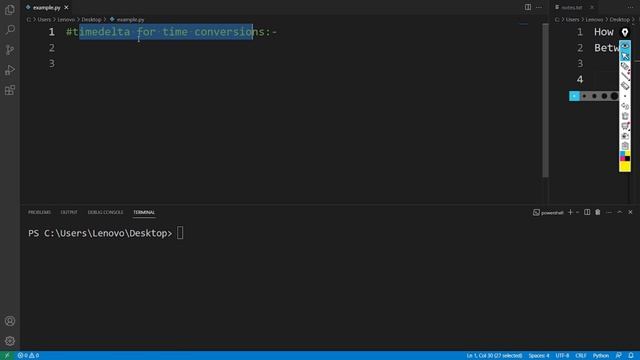Viewport: 640px width, 360px height.
Task: Click the Desktop breadcrumb in example.py path
Action: click(91, 20)
